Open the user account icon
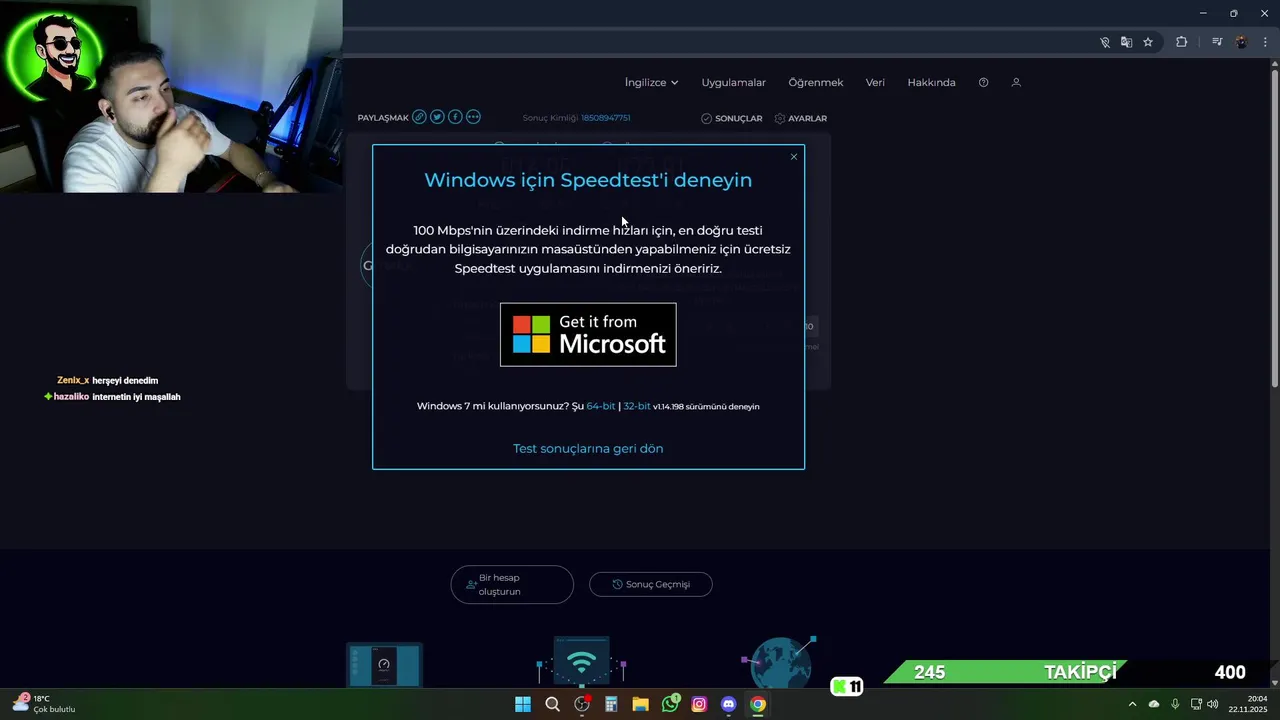This screenshot has width=1280, height=720. (1016, 83)
